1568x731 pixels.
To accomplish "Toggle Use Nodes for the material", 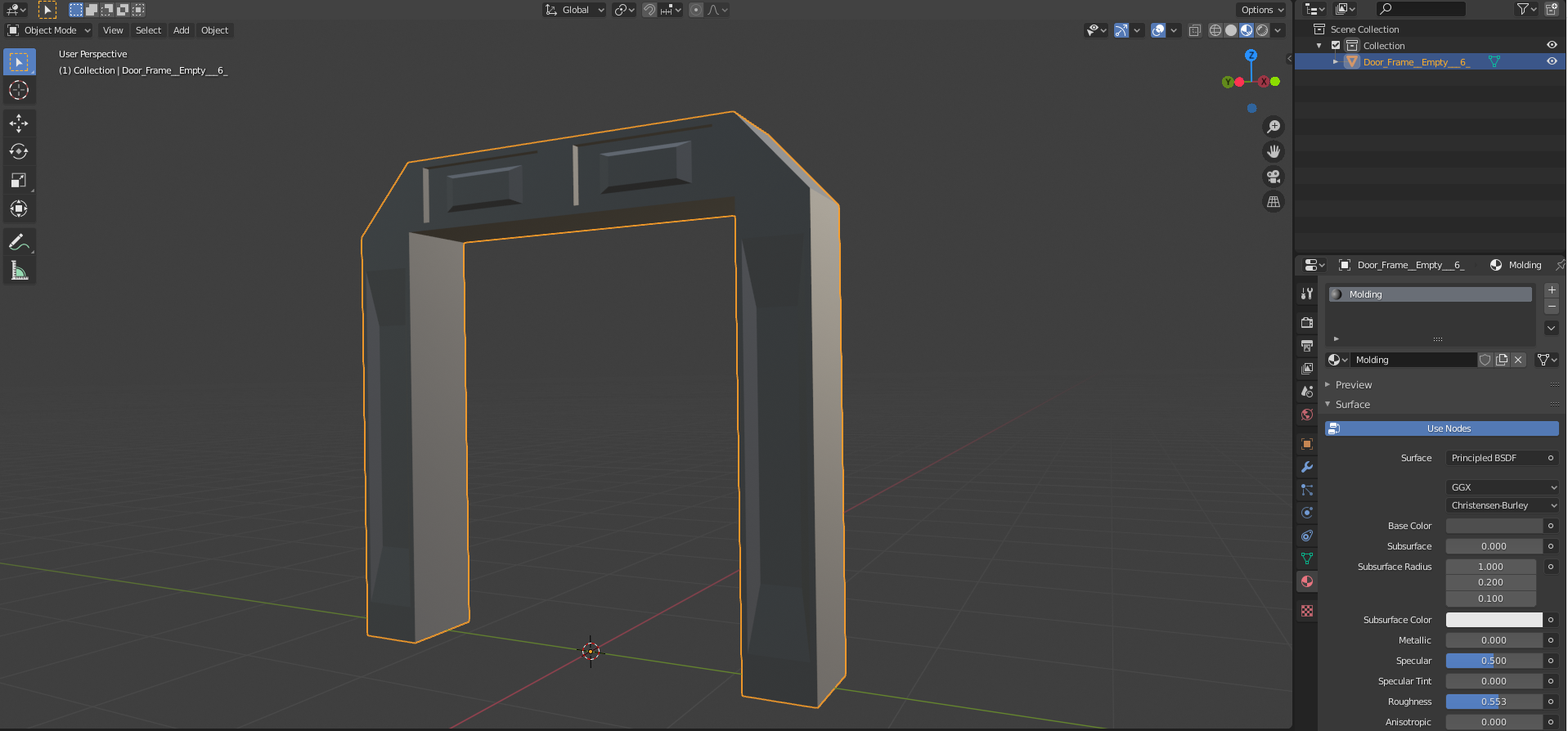I will [x=1441, y=428].
